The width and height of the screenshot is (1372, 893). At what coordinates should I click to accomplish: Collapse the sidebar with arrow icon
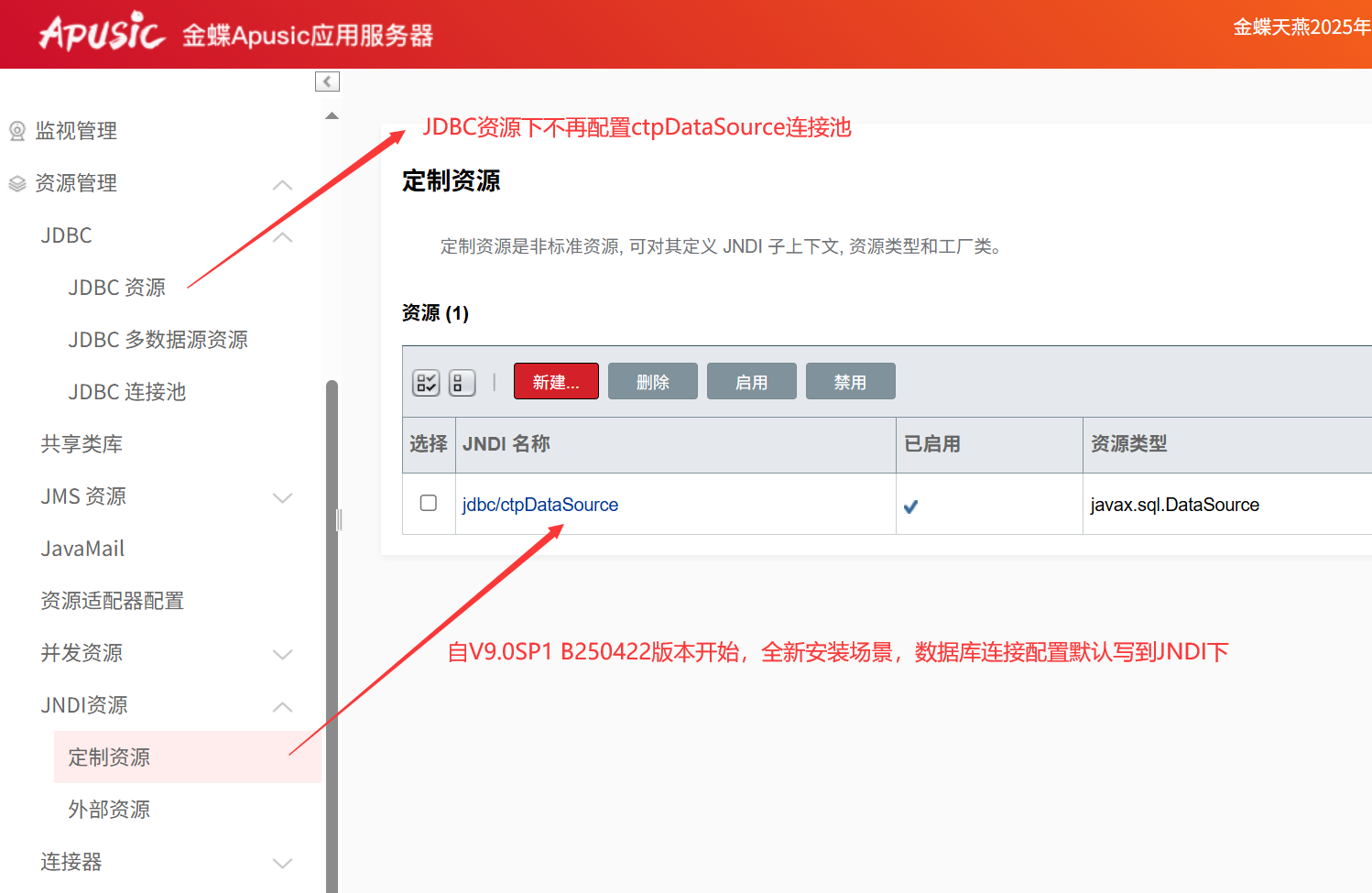point(327,82)
